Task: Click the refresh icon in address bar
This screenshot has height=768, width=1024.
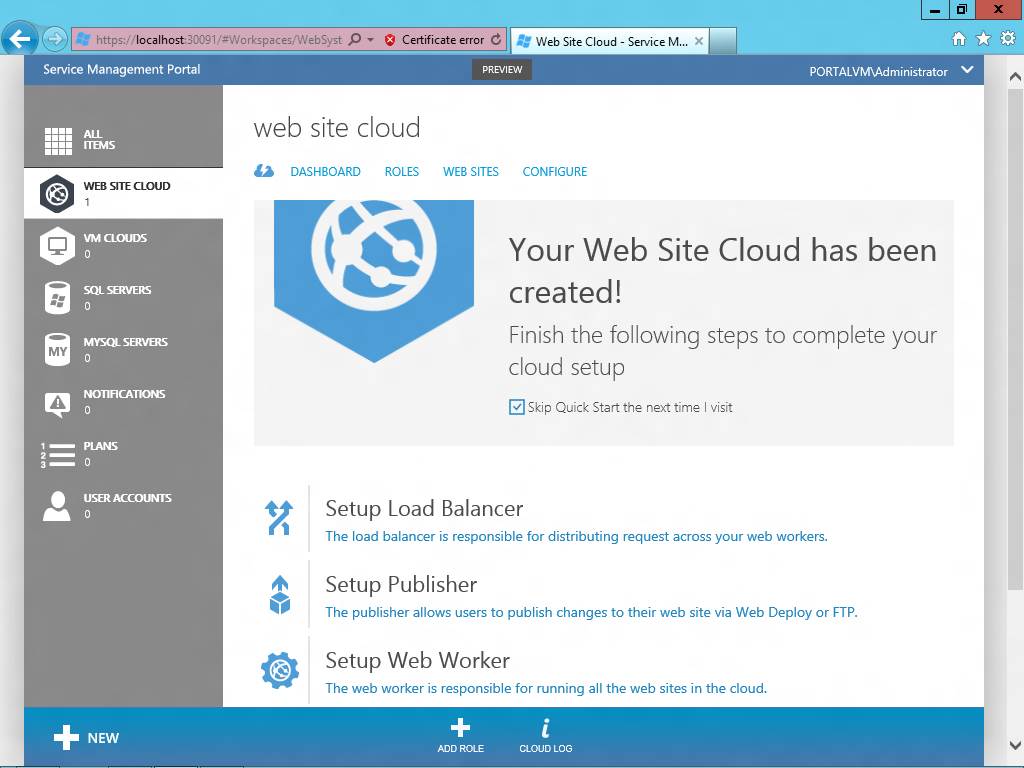Action: point(496,40)
